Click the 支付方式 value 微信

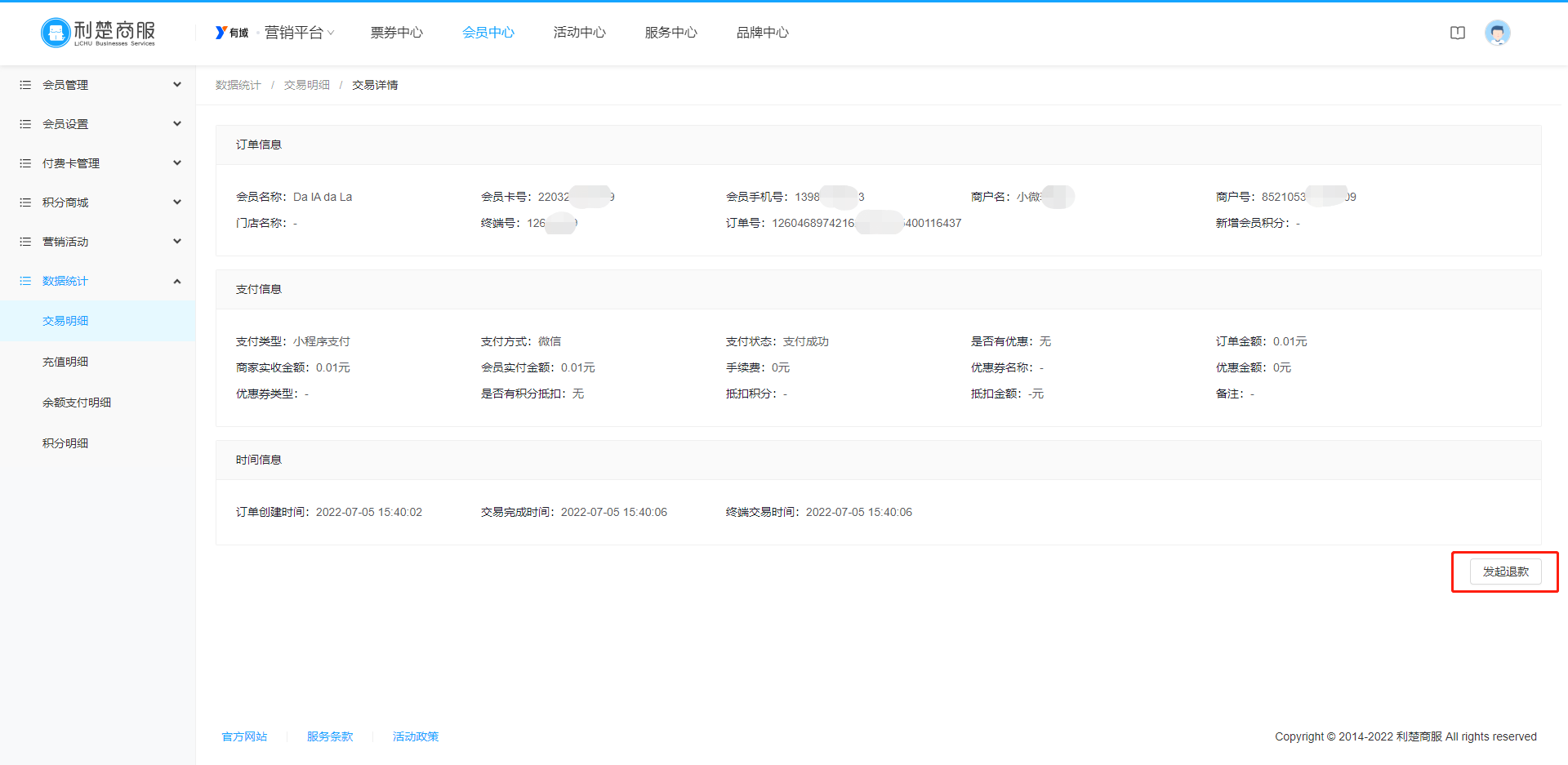(x=550, y=341)
